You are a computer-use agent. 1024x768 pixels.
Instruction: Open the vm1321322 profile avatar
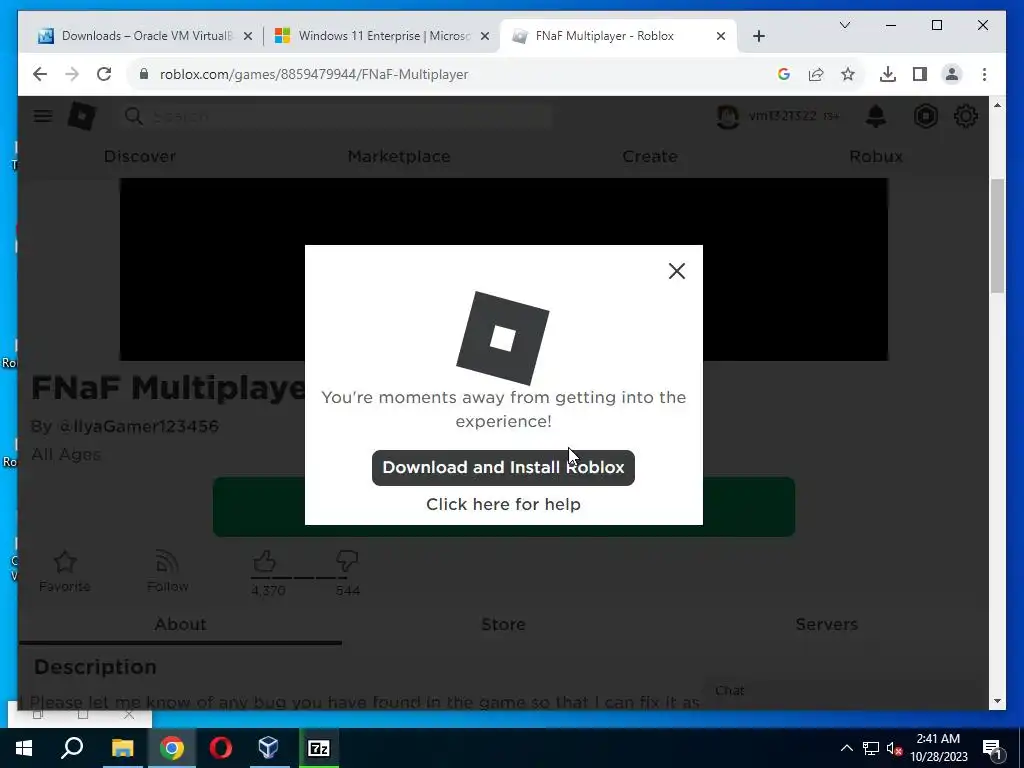[x=728, y=116]
